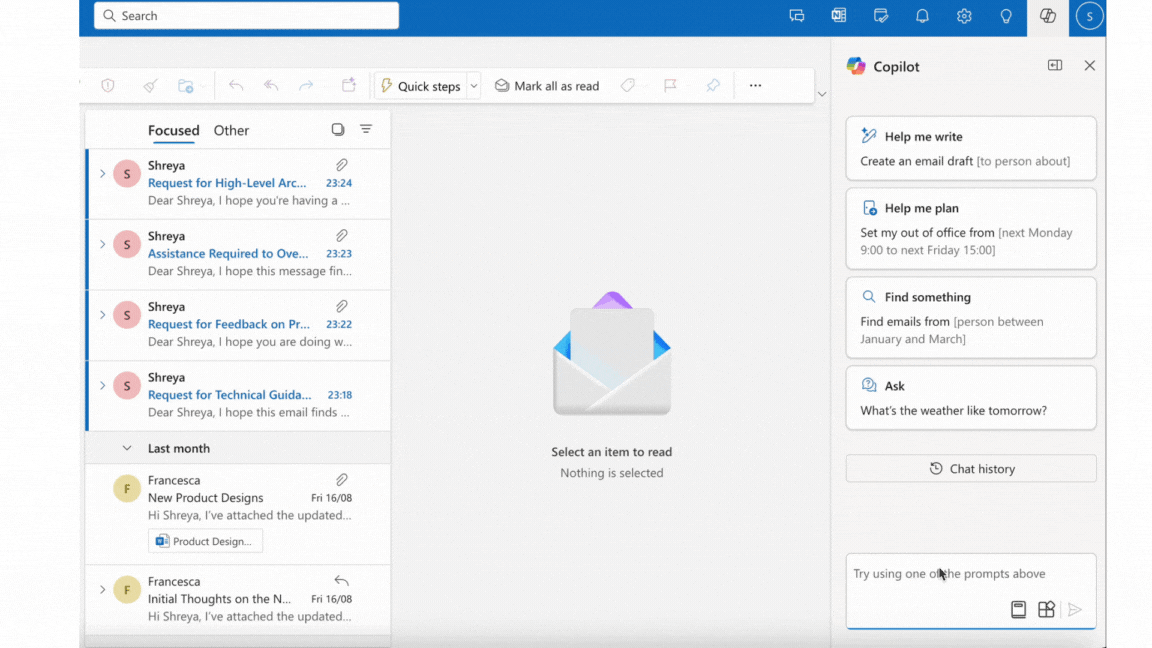The height and width of the screenshot is (648, 1152).
Task: Open the Settings gear
Action: coord(964,15)
